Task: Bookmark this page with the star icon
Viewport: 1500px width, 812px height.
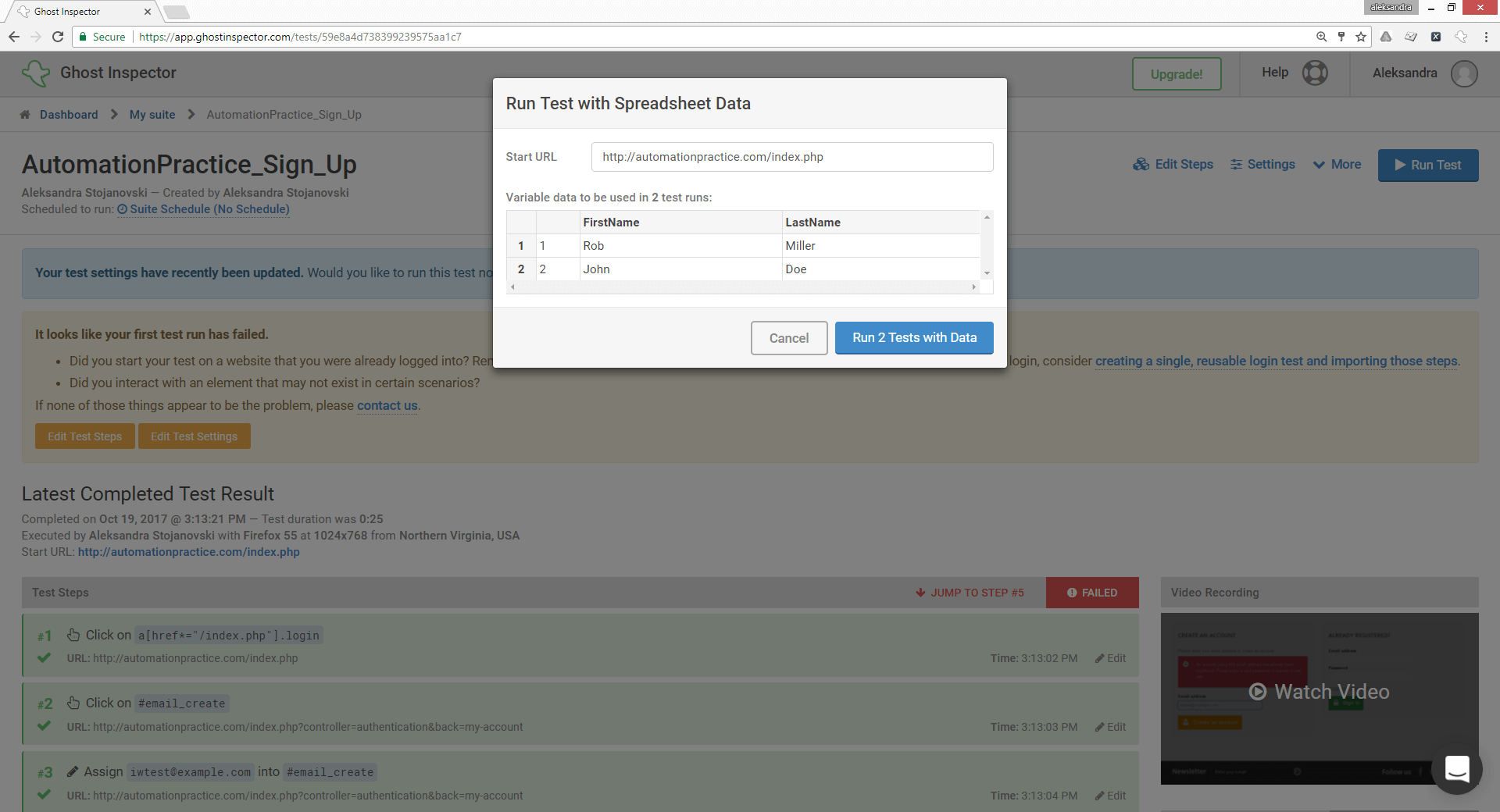Action: 1361,37
